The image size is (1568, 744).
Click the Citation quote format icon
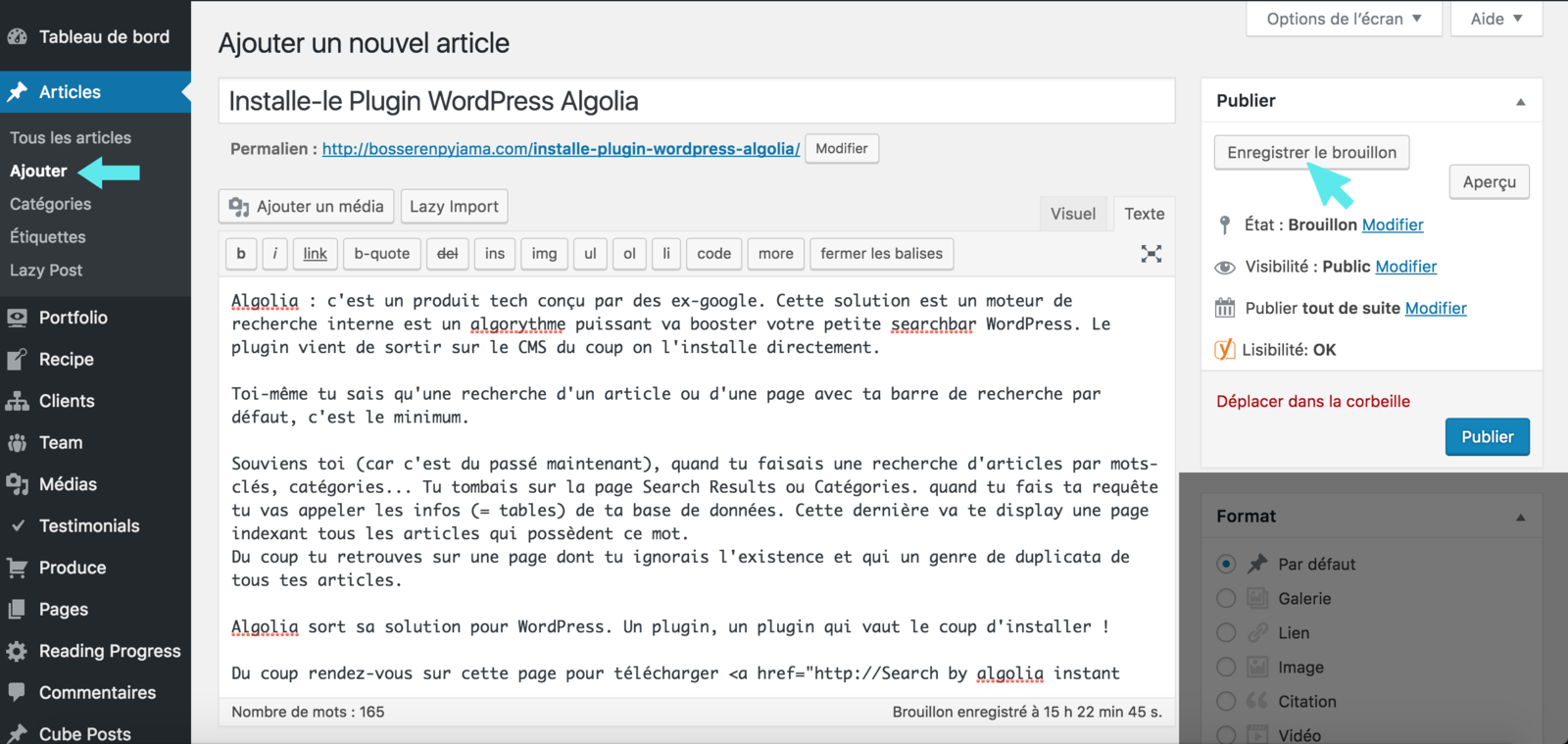click(1257, 702)
